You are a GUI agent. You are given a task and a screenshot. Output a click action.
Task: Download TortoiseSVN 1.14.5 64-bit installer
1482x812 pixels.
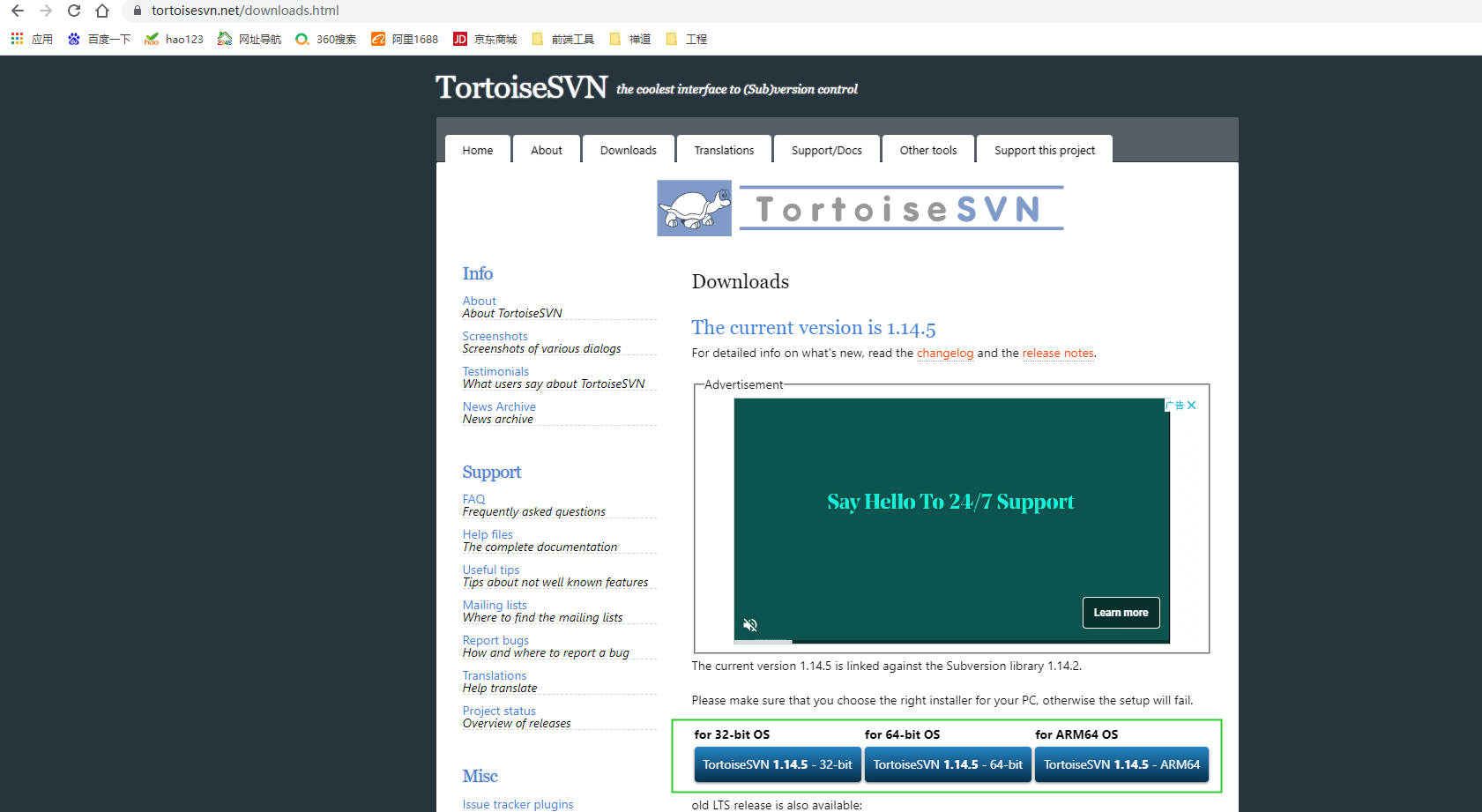point(948,764)
